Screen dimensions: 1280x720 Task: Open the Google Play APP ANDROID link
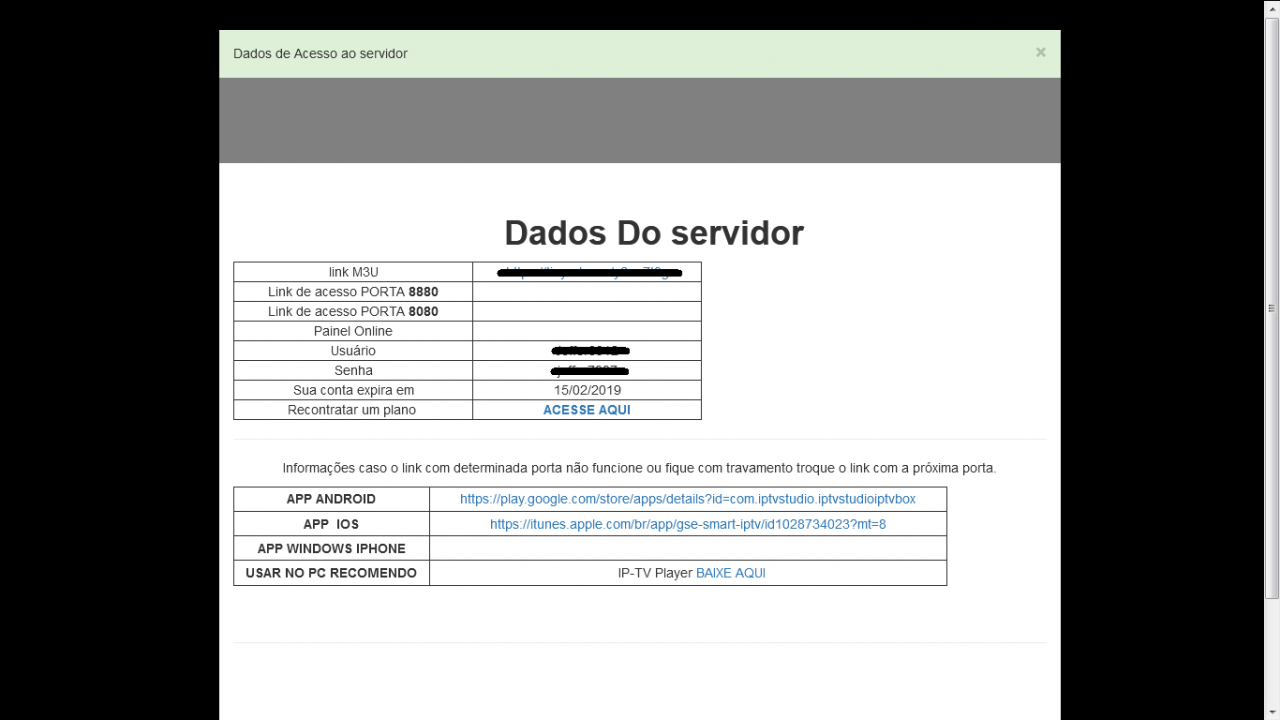click(687, 498)
